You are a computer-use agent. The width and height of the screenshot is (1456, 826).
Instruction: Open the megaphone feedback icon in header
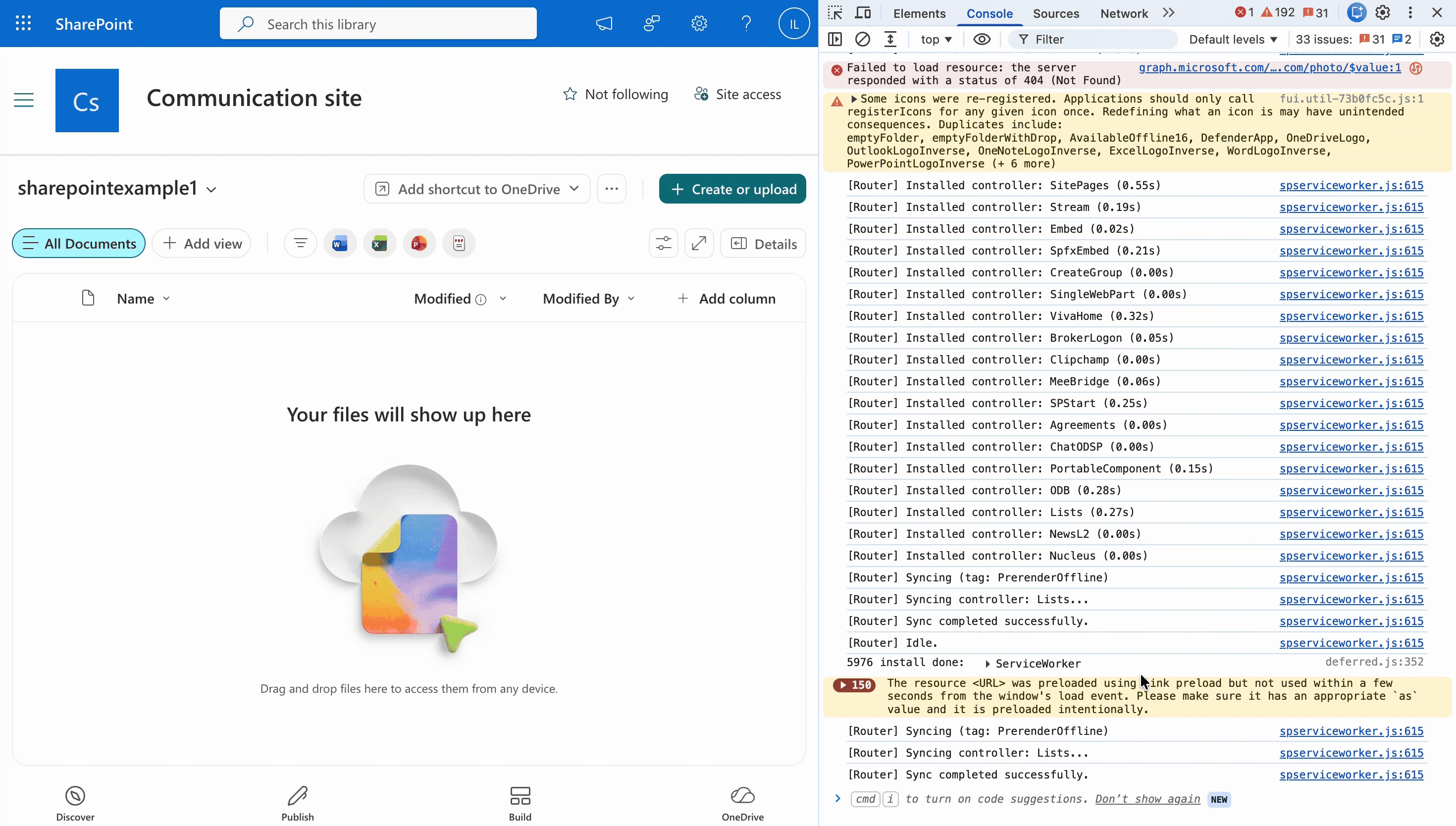point(604,23)
